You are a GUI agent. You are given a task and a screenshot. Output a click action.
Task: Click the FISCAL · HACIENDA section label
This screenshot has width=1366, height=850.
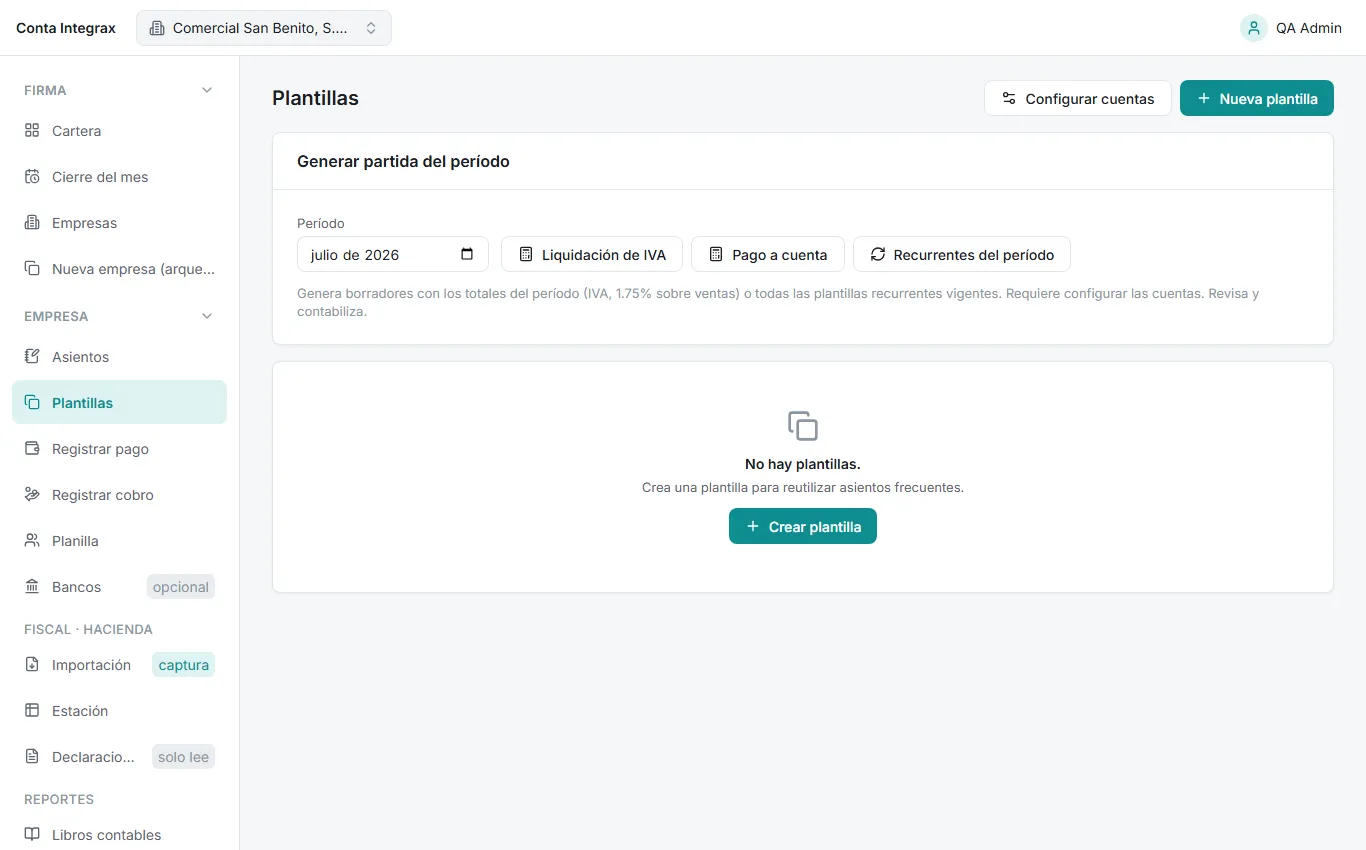[x=88, y=629]
